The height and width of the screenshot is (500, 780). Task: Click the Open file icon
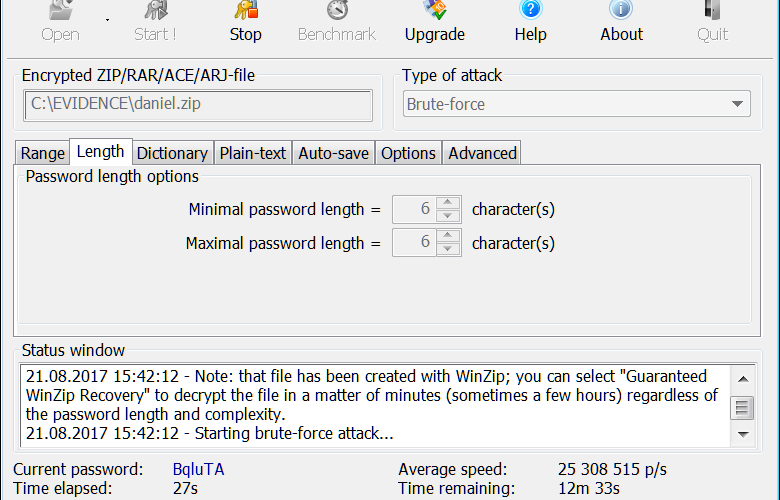coord(60,10)
